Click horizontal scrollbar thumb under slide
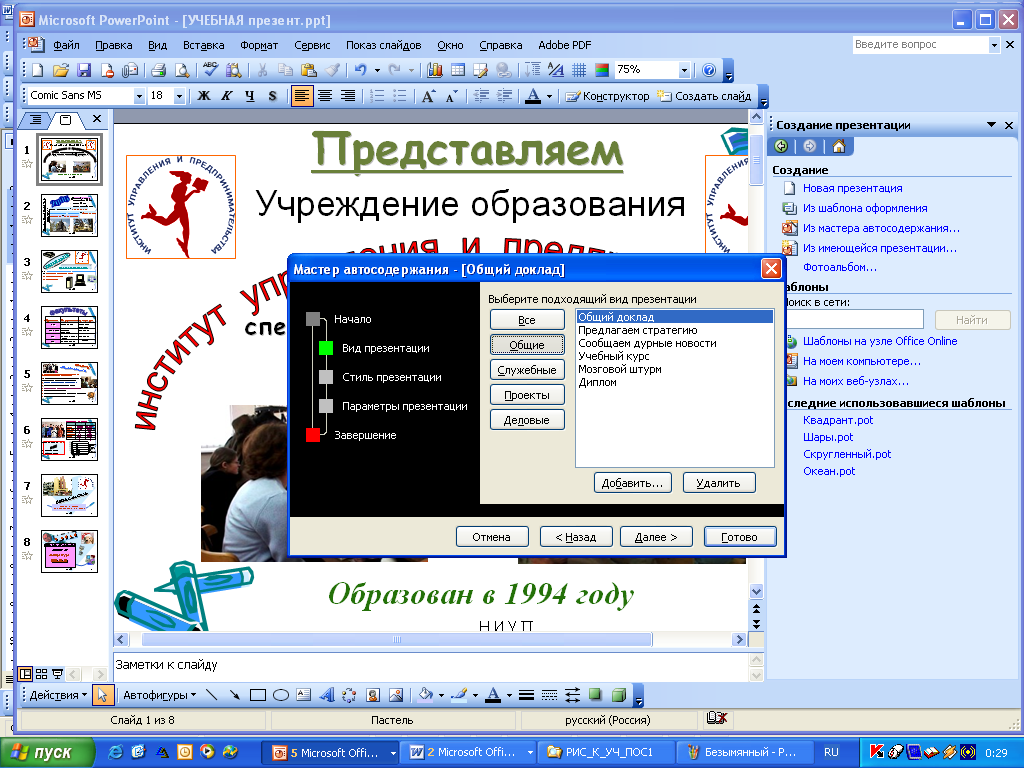The image size is (1024, 768). click(x=396, y=639)
